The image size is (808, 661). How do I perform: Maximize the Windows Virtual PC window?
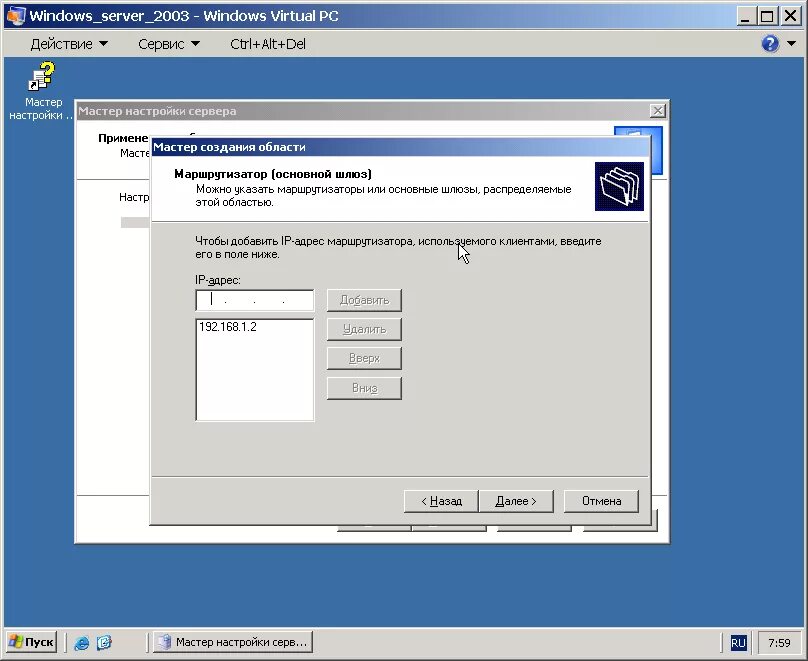click(x=767, y=15)
